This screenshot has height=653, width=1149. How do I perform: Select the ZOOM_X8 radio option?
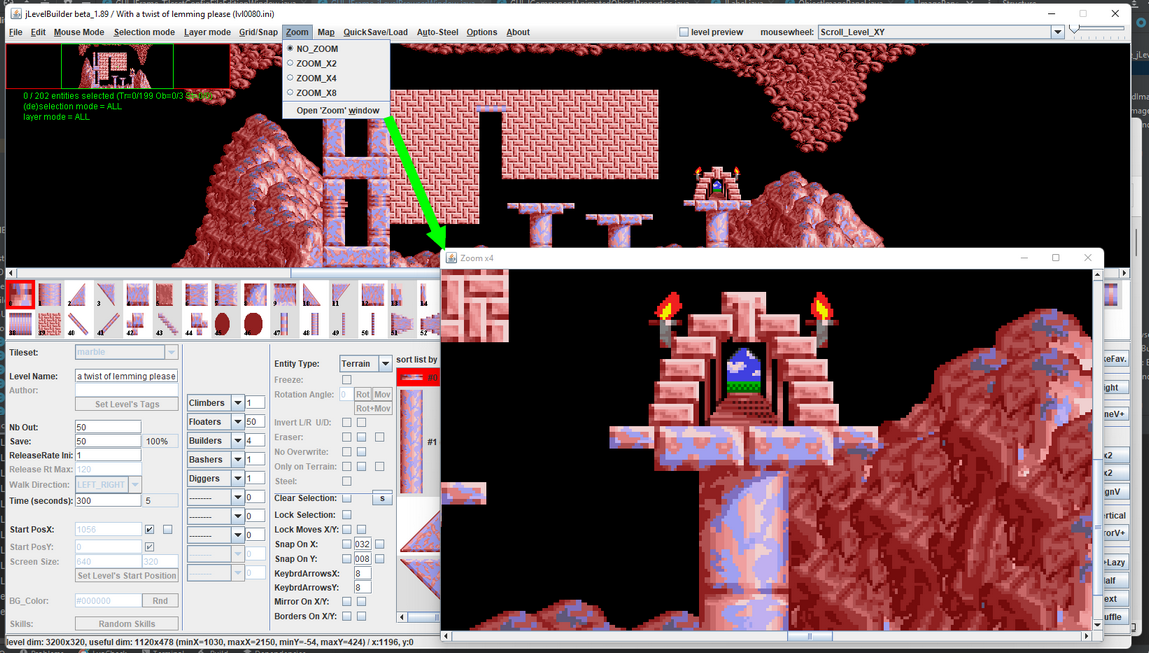pos(290,92)
